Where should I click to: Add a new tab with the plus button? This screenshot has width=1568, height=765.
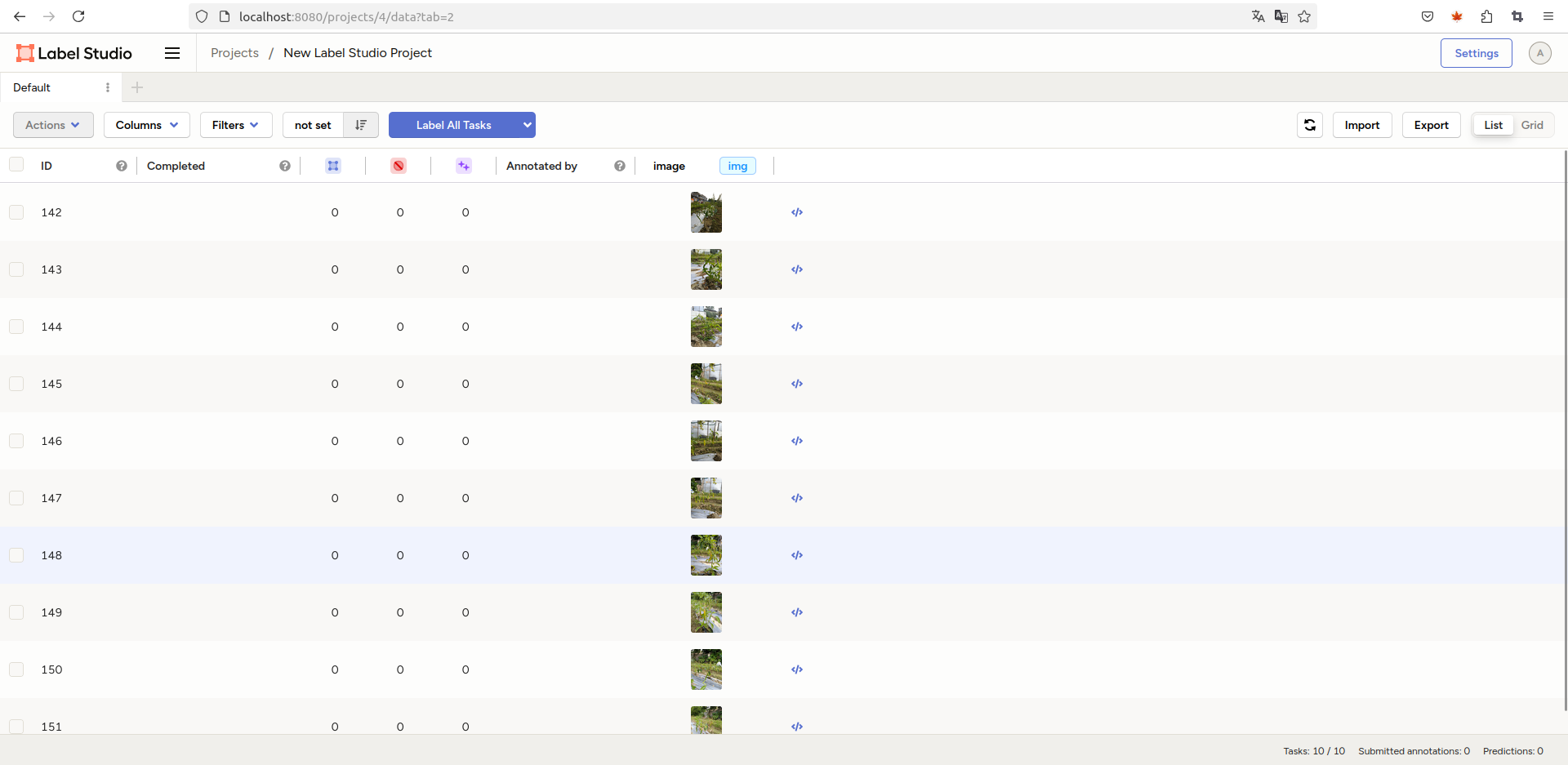tap(137, 87)
